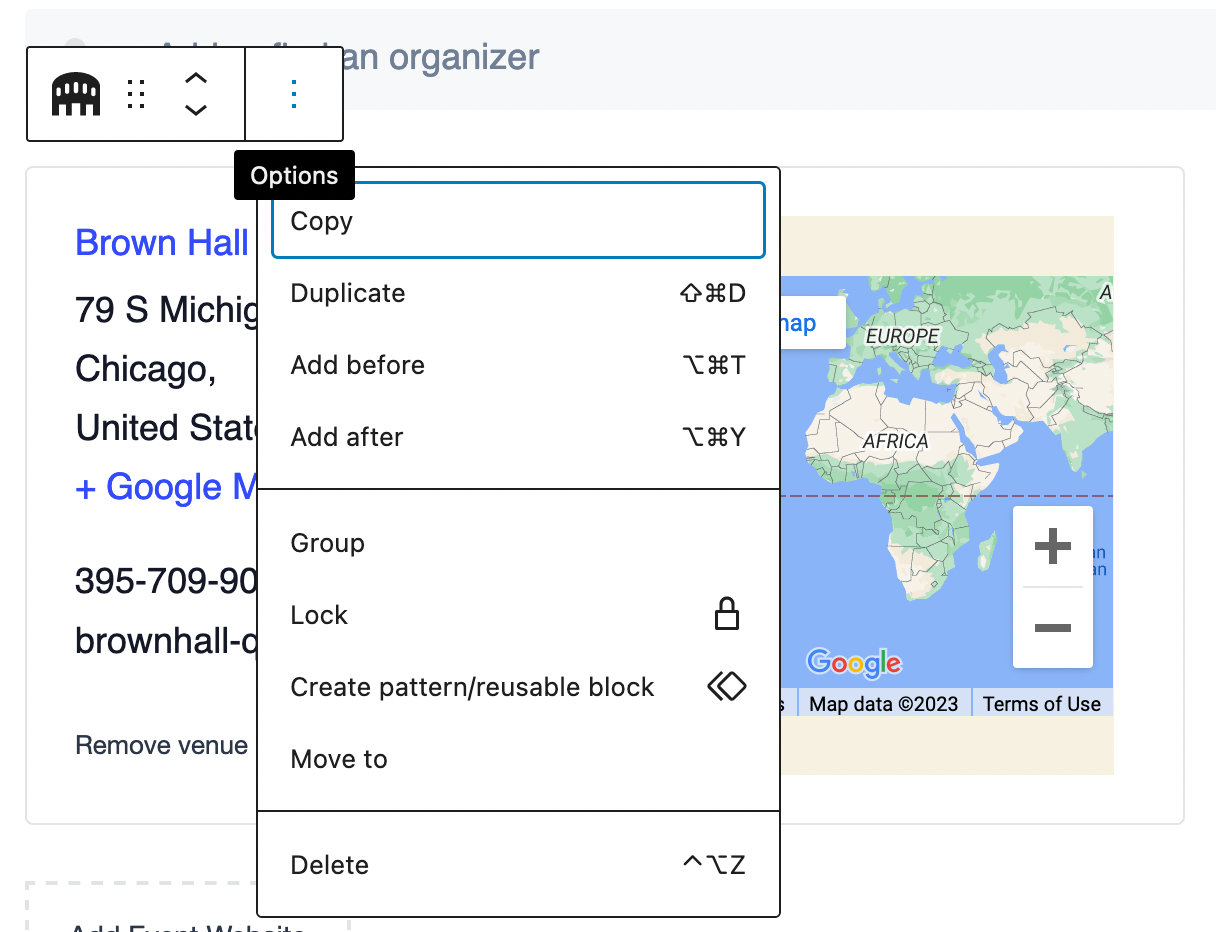The image size is (1216, 932).
Task: Select Move to menu entry
Action: (518, 759)
